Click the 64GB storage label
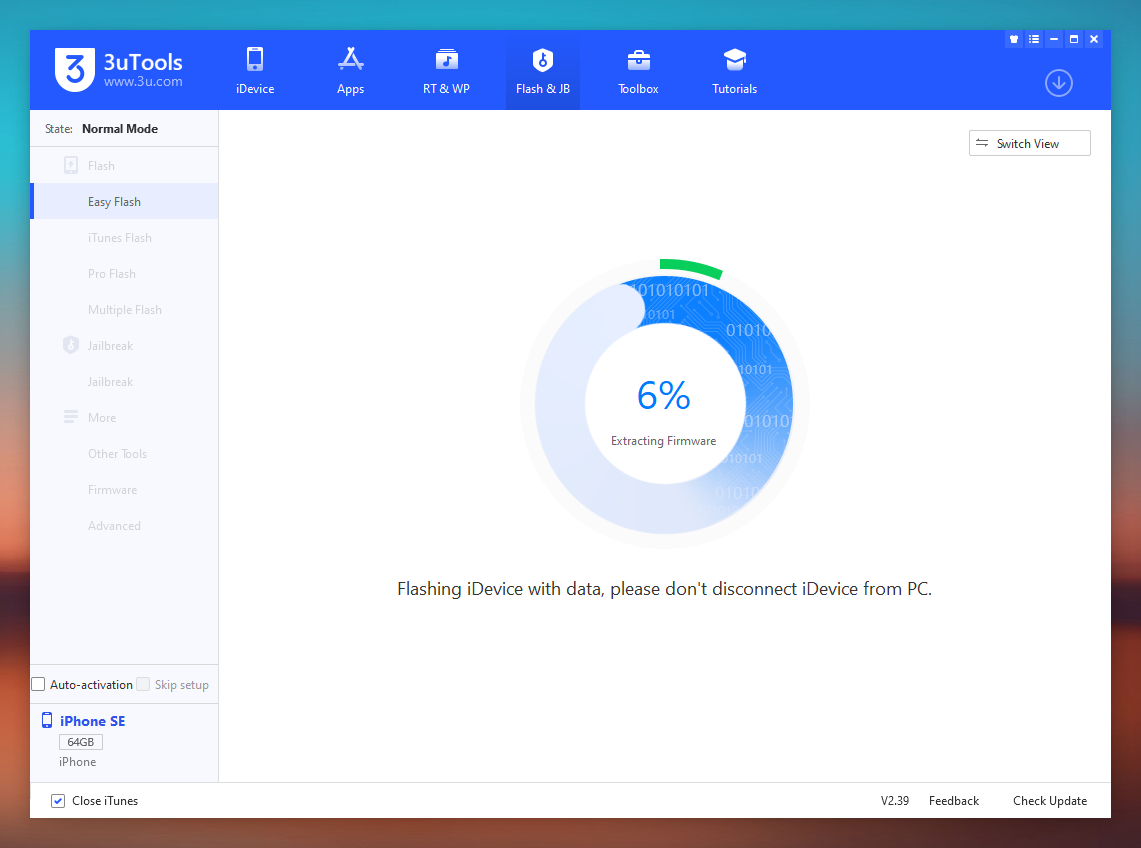This screenshot has height=848, width=1141. click(81, 742)
